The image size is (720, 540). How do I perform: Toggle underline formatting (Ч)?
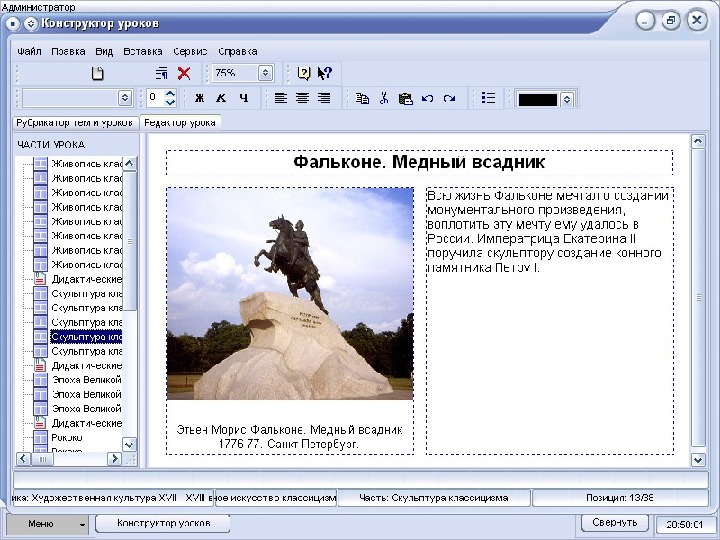(x=243, y=98)
